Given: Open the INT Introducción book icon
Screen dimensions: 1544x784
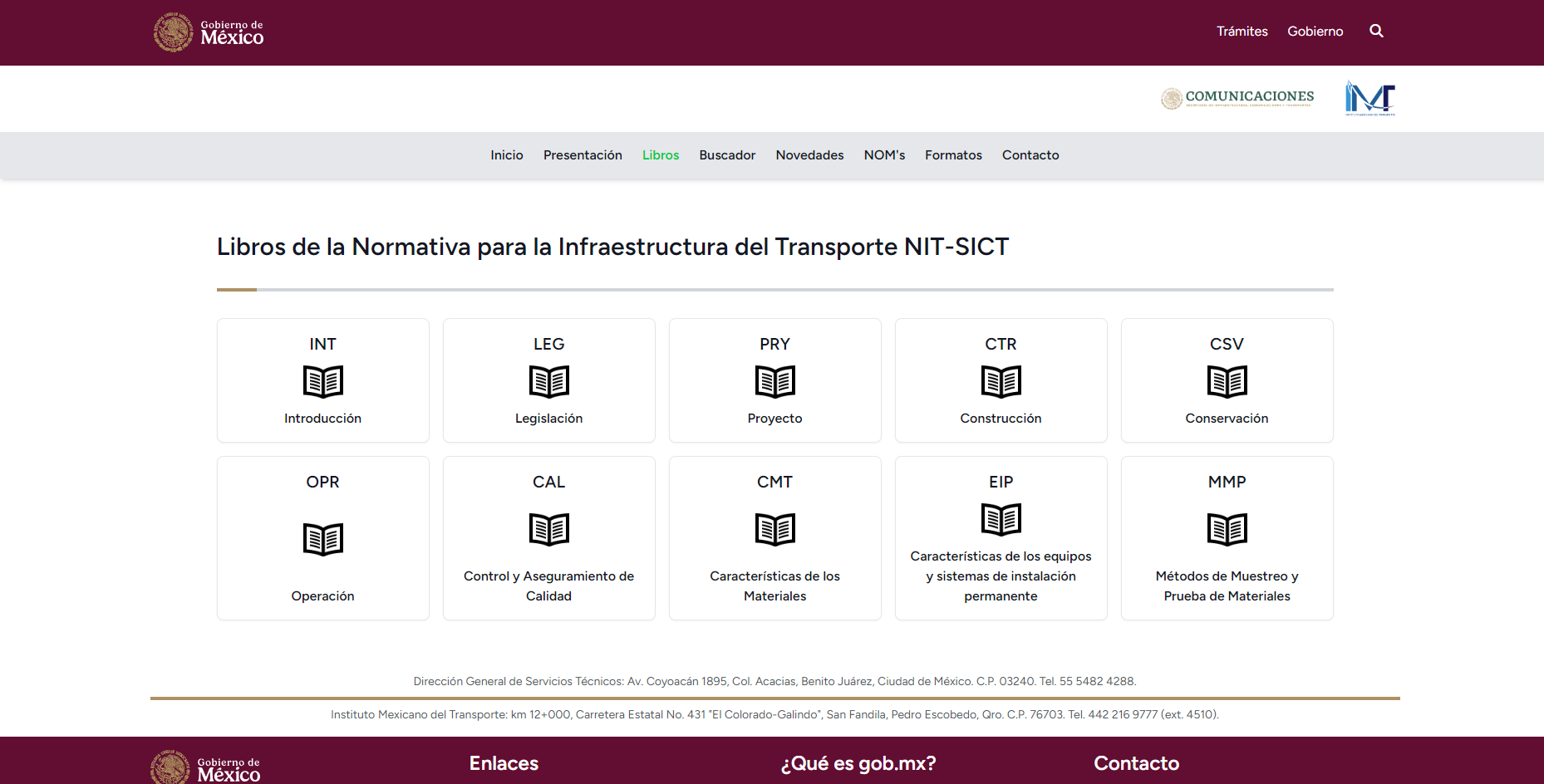Looking at the screenshot, I should pos(322,382).
